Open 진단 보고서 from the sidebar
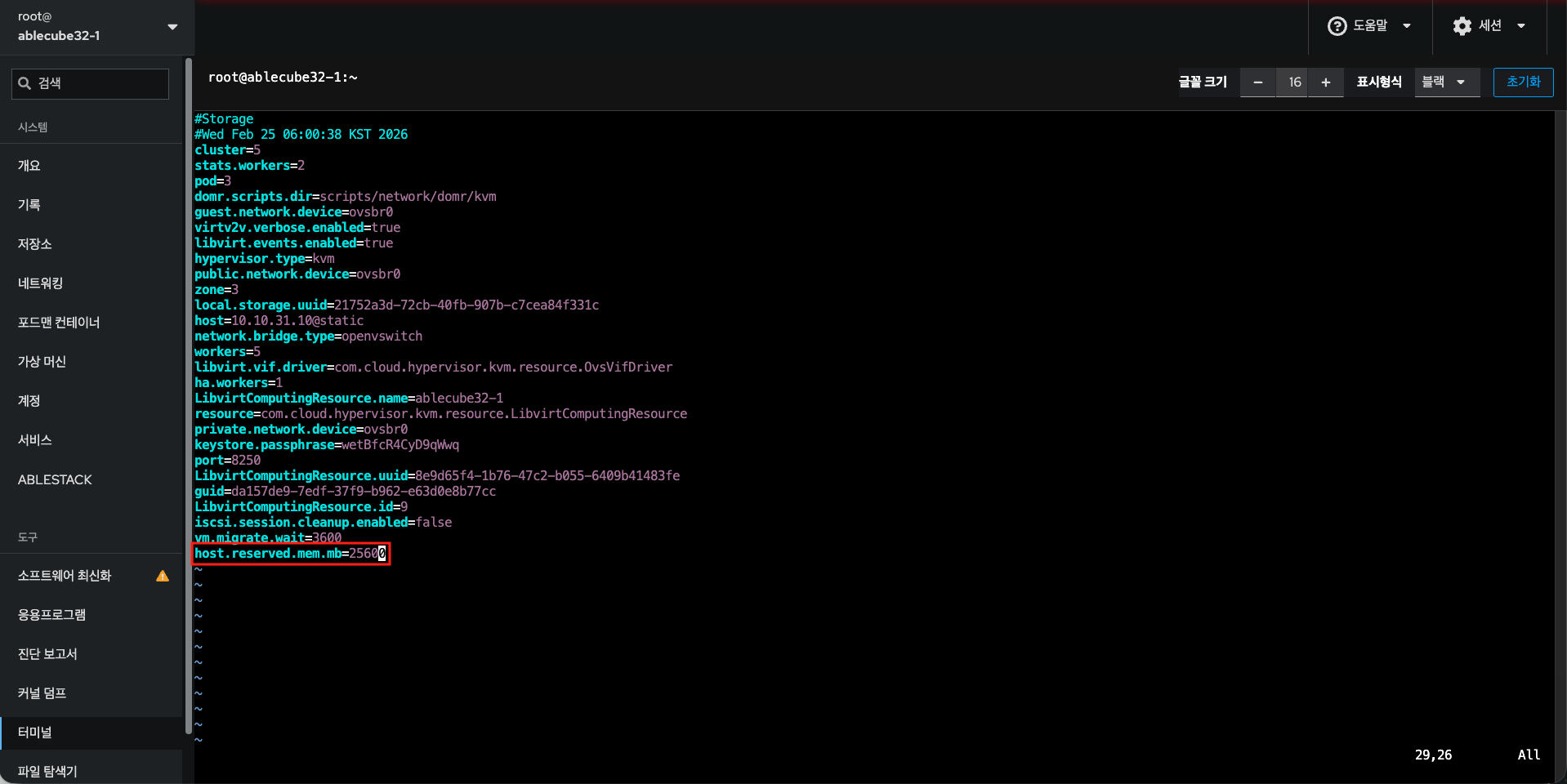 (47, 654)
